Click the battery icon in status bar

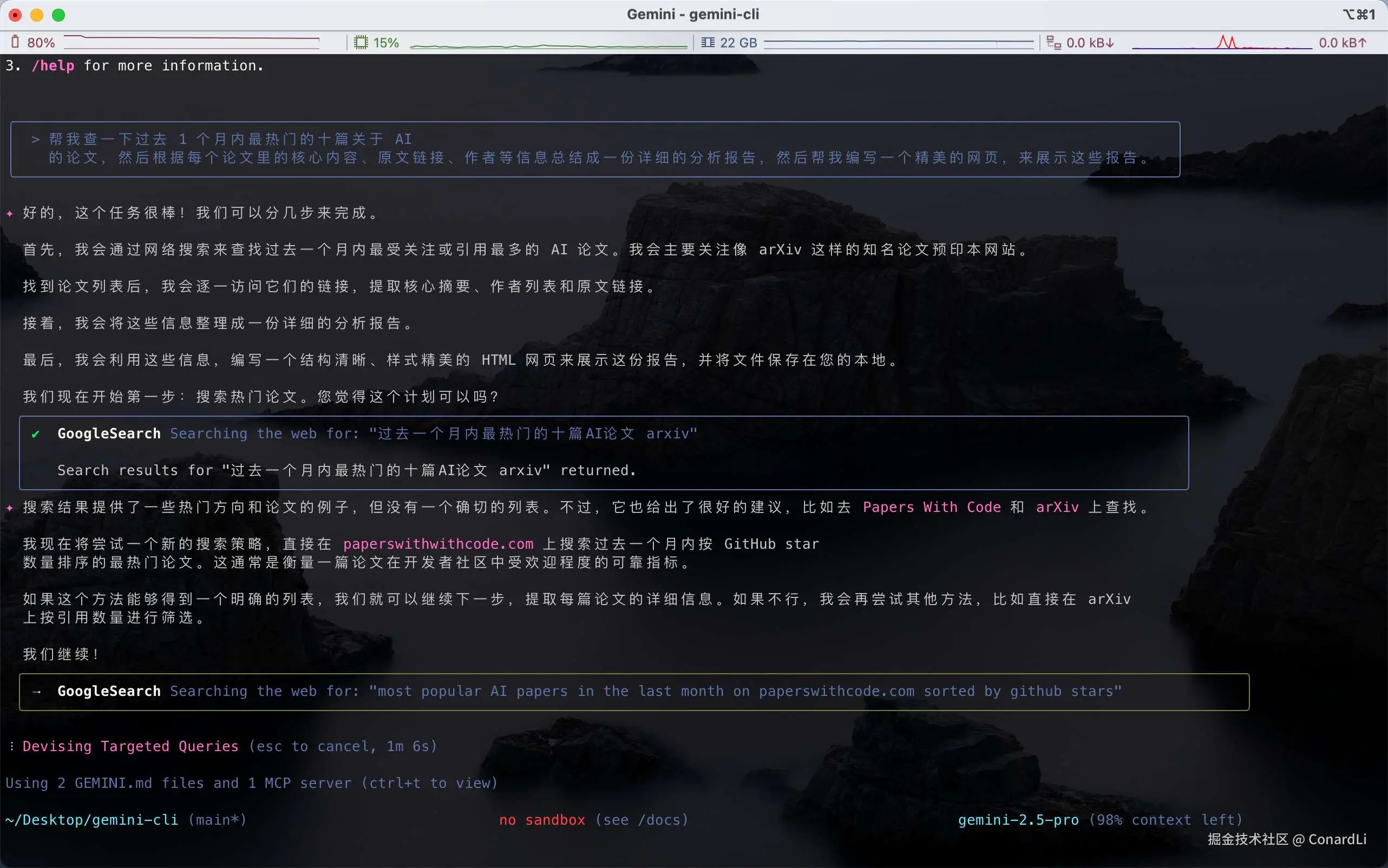coord(16,43)
